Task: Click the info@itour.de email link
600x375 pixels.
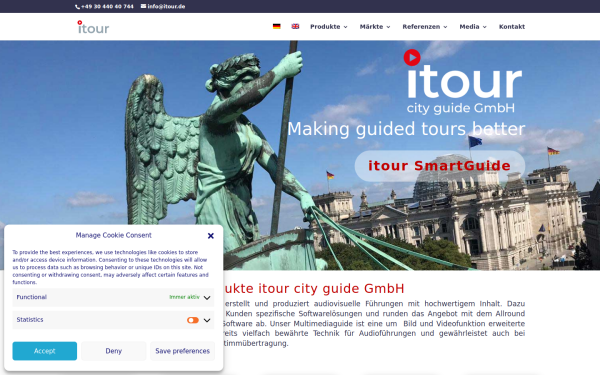Action: (x=166, y=7)
